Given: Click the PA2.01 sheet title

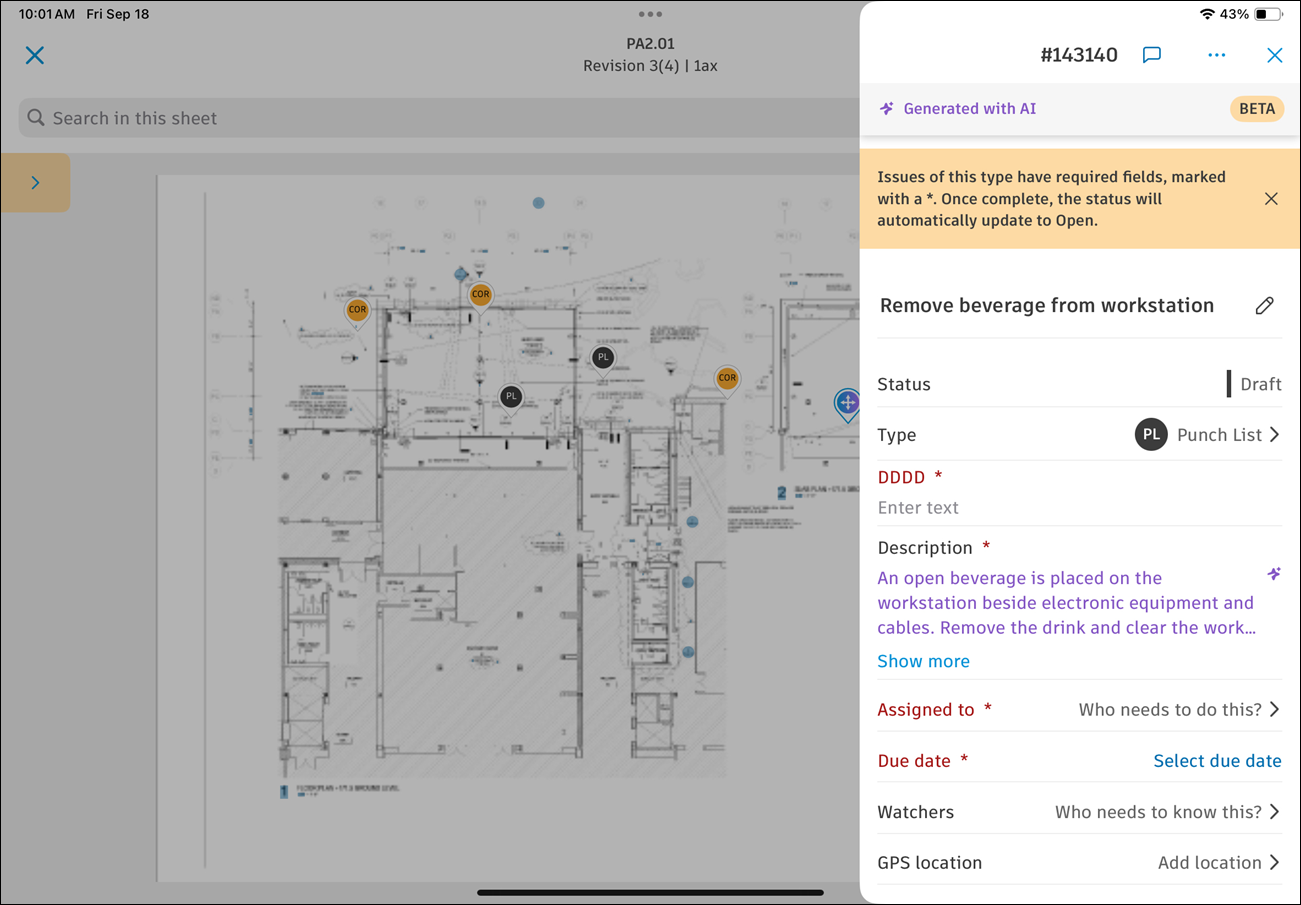Looking at the screenshot, I should click(x=650, y=44).
